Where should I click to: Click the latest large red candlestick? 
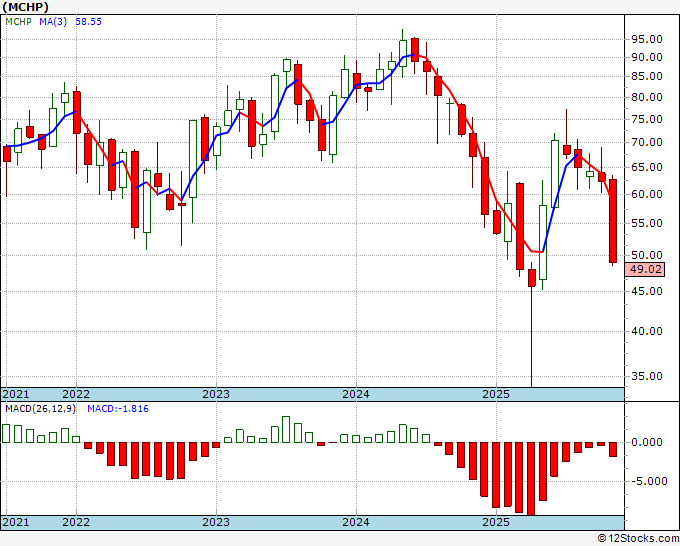(x=613, y=221)
